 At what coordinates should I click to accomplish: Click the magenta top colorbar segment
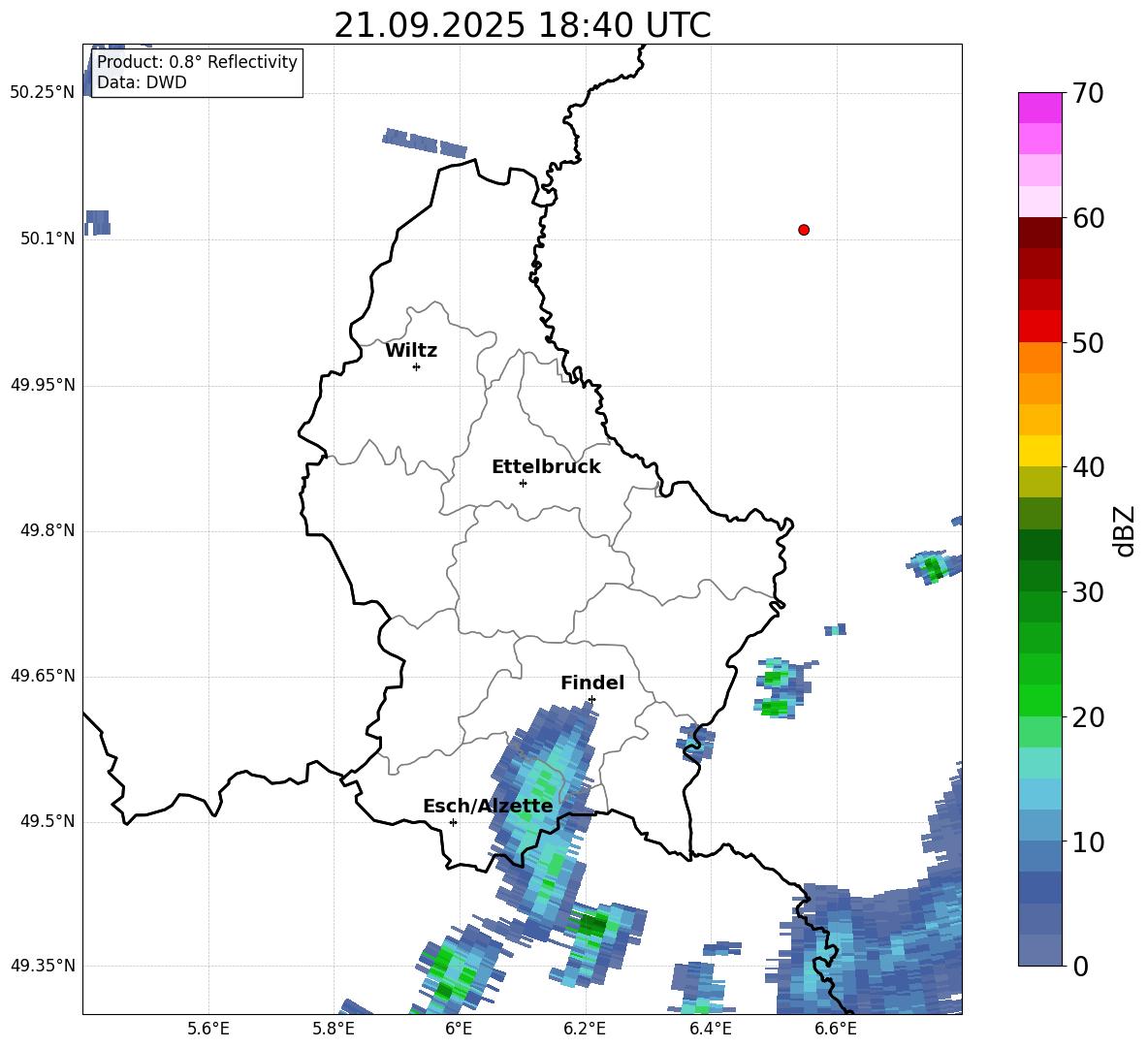(x=1040, y=108)
